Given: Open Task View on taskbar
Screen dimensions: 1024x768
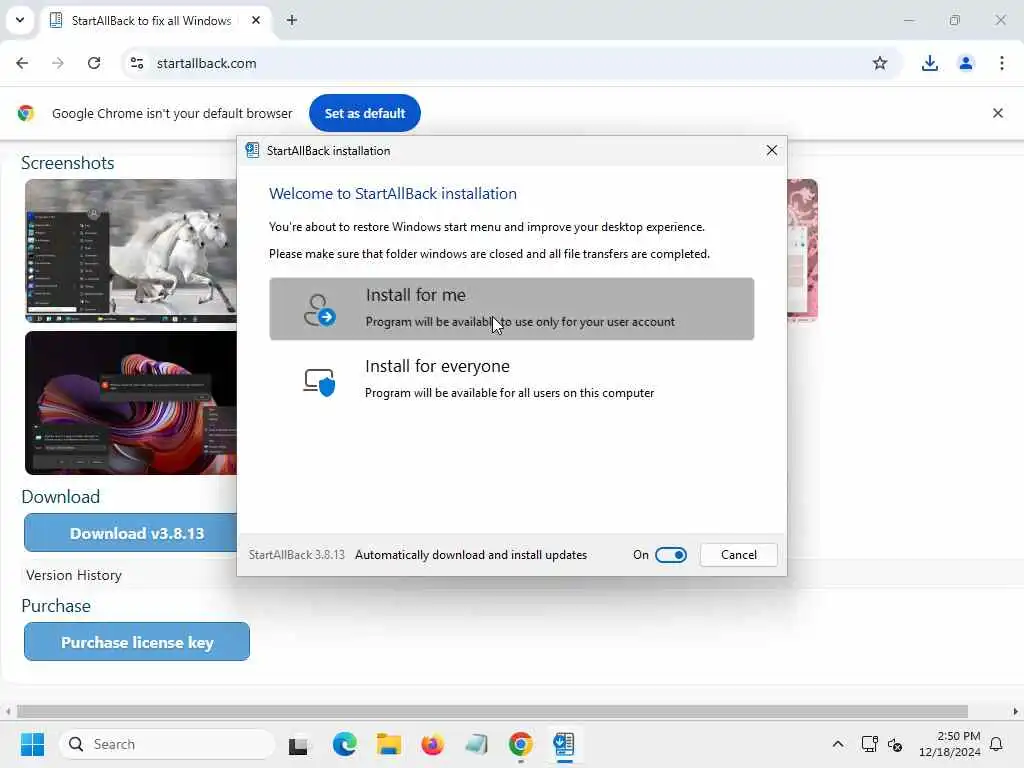Looking at the screenshot, I should 298,744.
